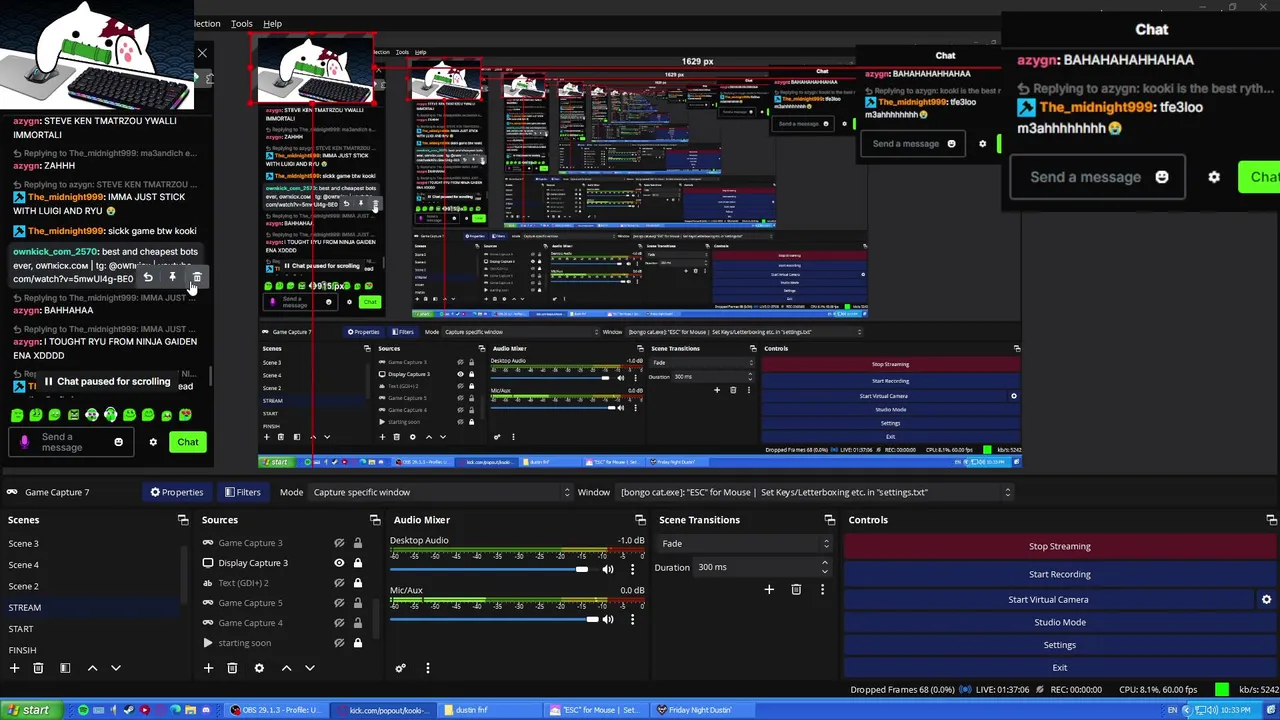
Task: Delete ownkick_com_2570 message trash icon
Action: point(197,277)
